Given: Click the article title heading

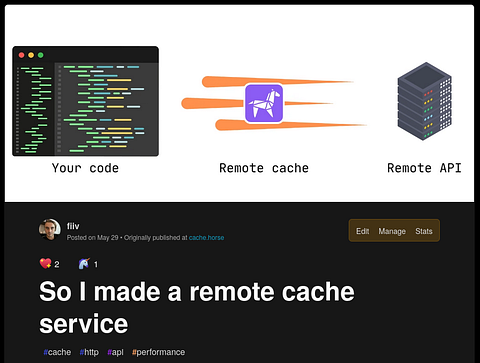Looking at the screenshot, I should (197, 307).
